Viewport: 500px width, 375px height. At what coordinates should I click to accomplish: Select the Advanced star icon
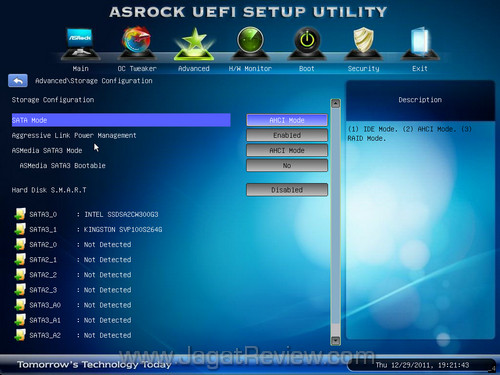tap(194, 44)
